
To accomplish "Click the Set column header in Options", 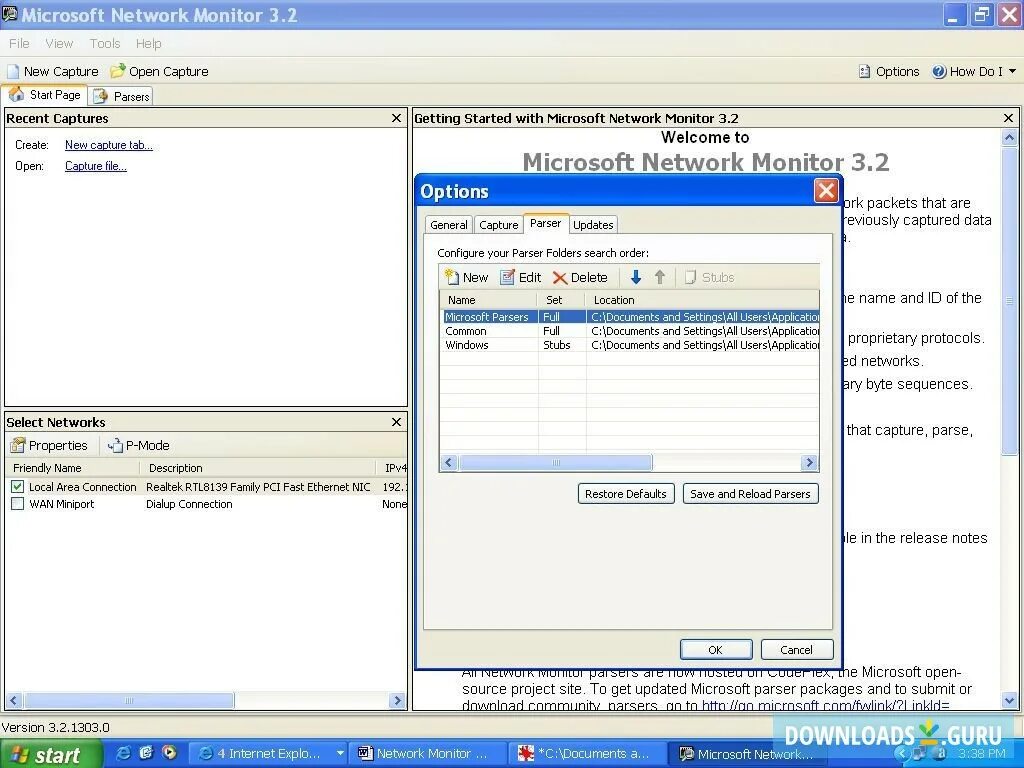I will (x=562, y=300).
